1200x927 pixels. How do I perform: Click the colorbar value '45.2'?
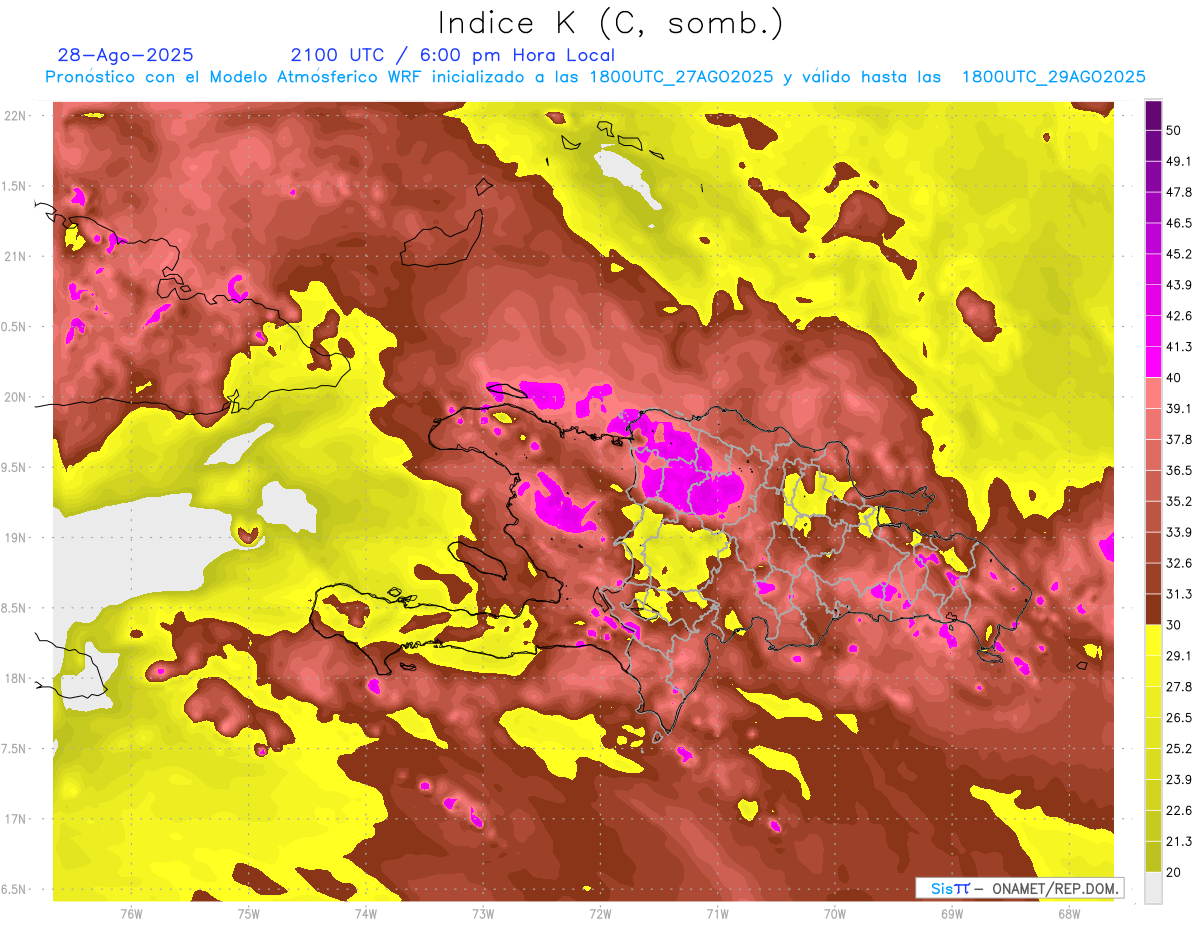(1179, 254)
